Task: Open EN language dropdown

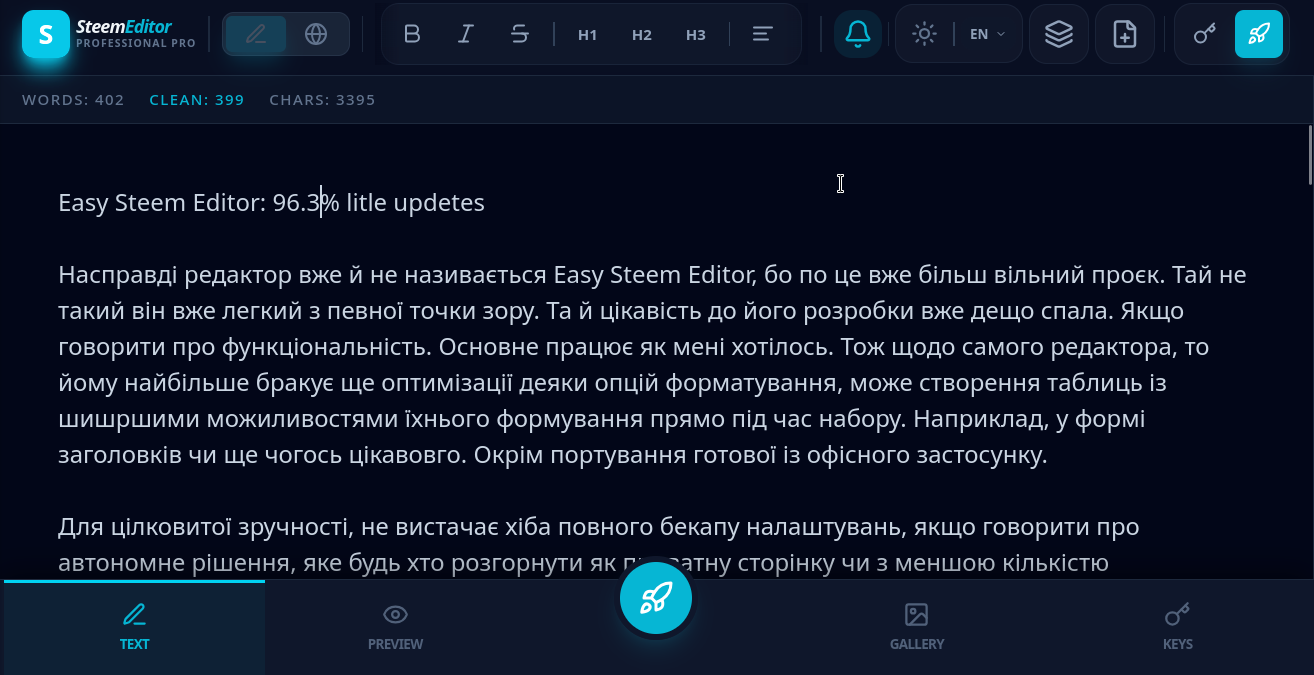Action: pyautogui.click(x=988, y=34)
